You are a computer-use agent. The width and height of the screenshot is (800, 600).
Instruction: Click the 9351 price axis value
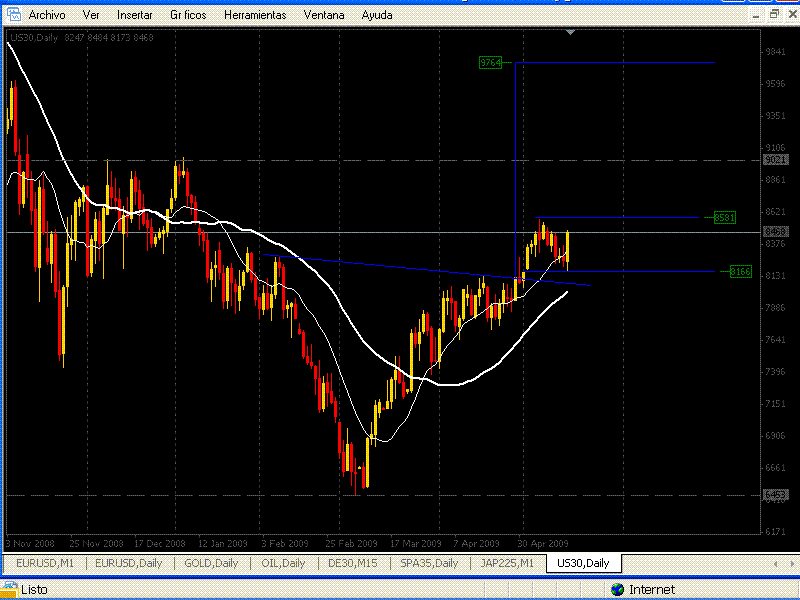776,116
